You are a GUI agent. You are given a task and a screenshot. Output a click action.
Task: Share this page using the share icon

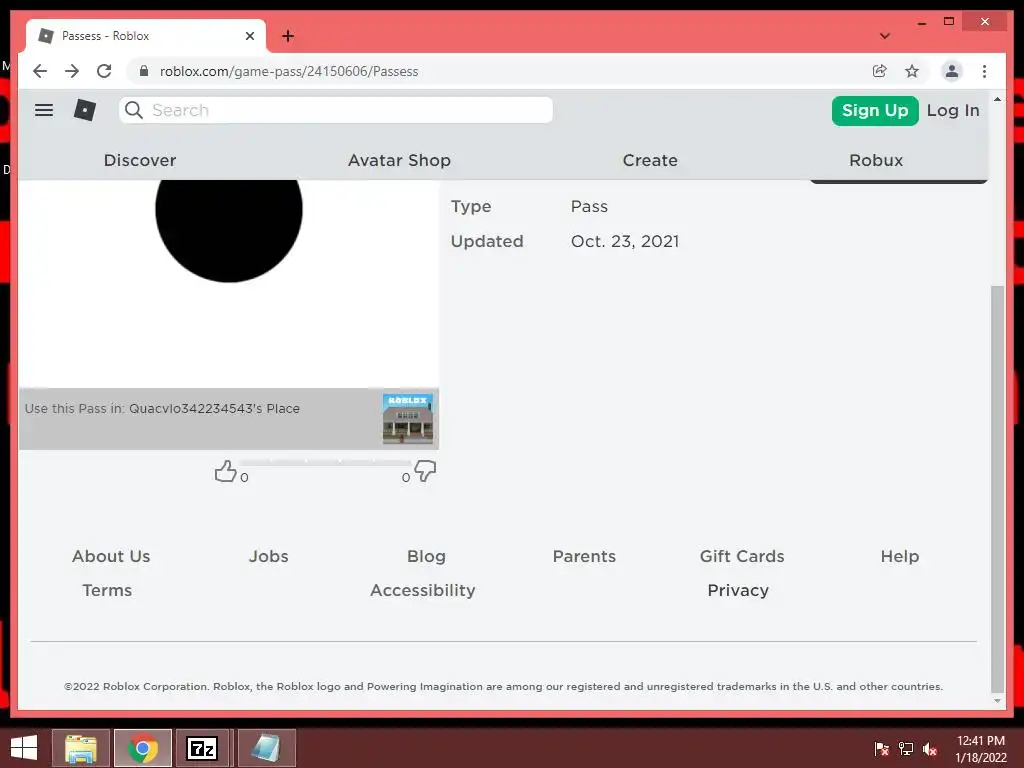click(880, 71)
